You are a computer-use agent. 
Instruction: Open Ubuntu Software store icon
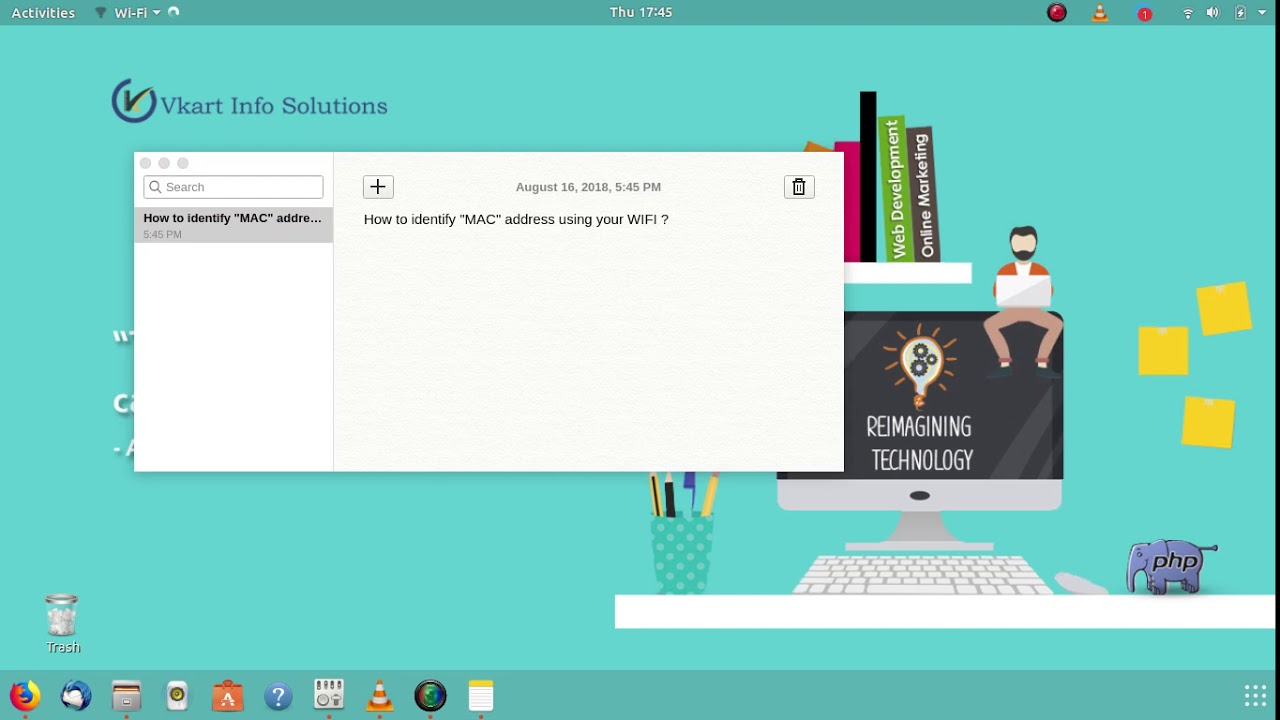pyautogui.click(x=227, y=695)
